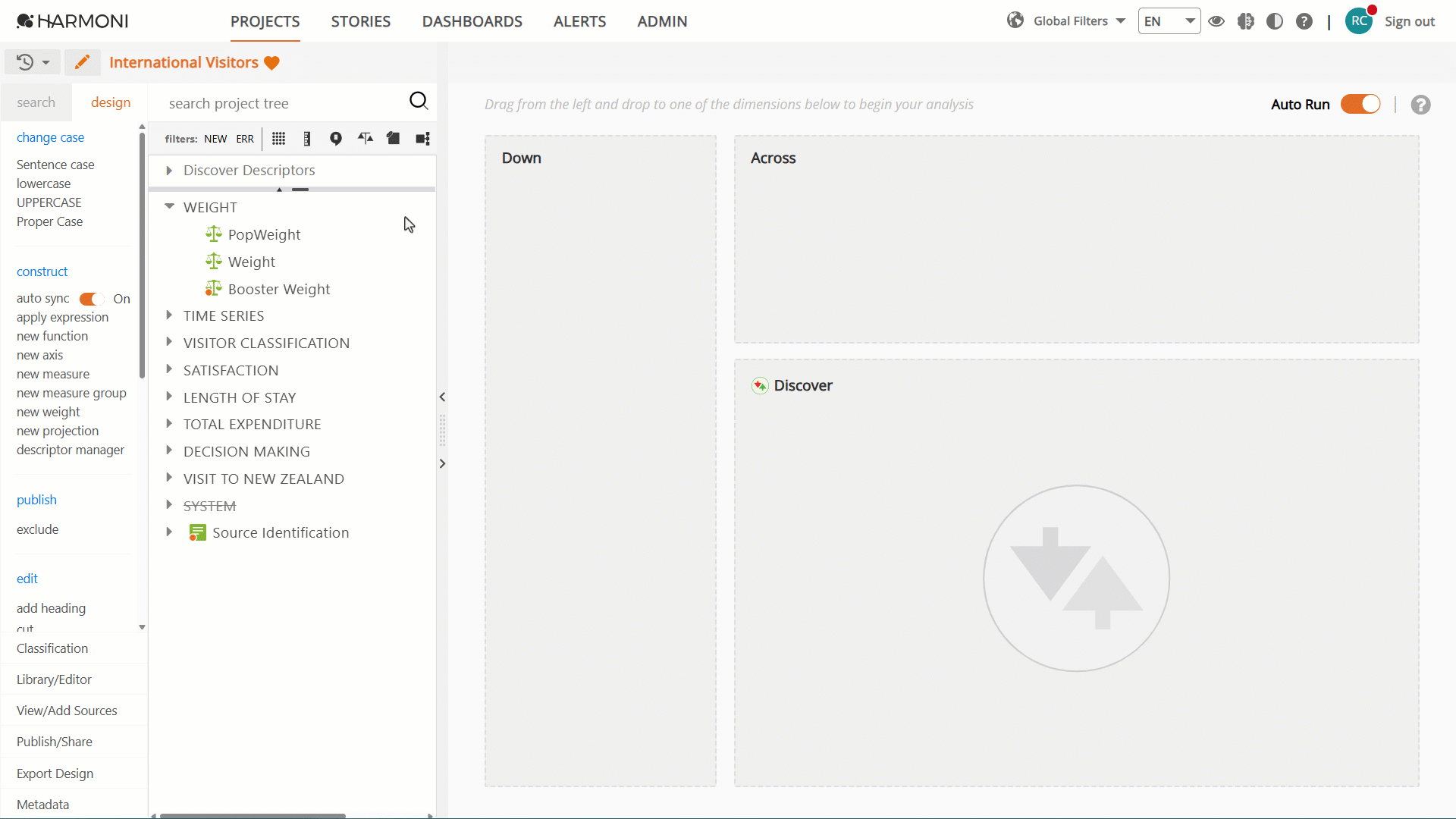Toggle the auto sync switch
The width and height of the screenshot is (1456, 819).
91,299
